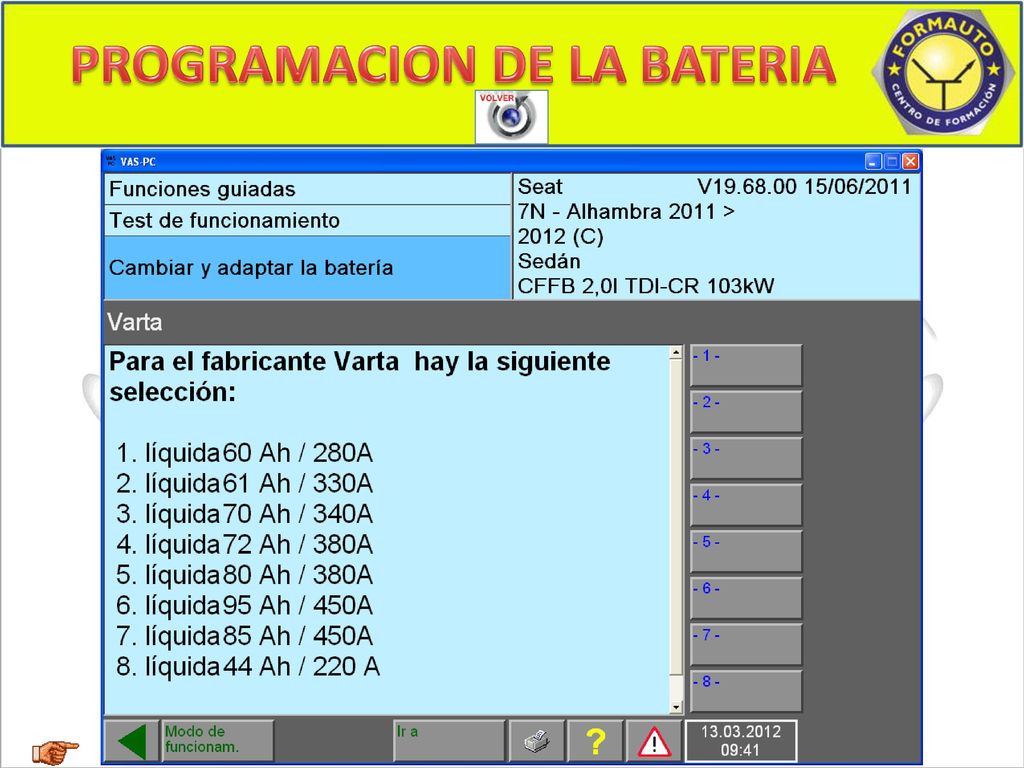The width and height of the screenshot is (1024, 768).
Task: Click list line '5. líquida 80 Ah / 380A'
Action: [x=244, y=575]
